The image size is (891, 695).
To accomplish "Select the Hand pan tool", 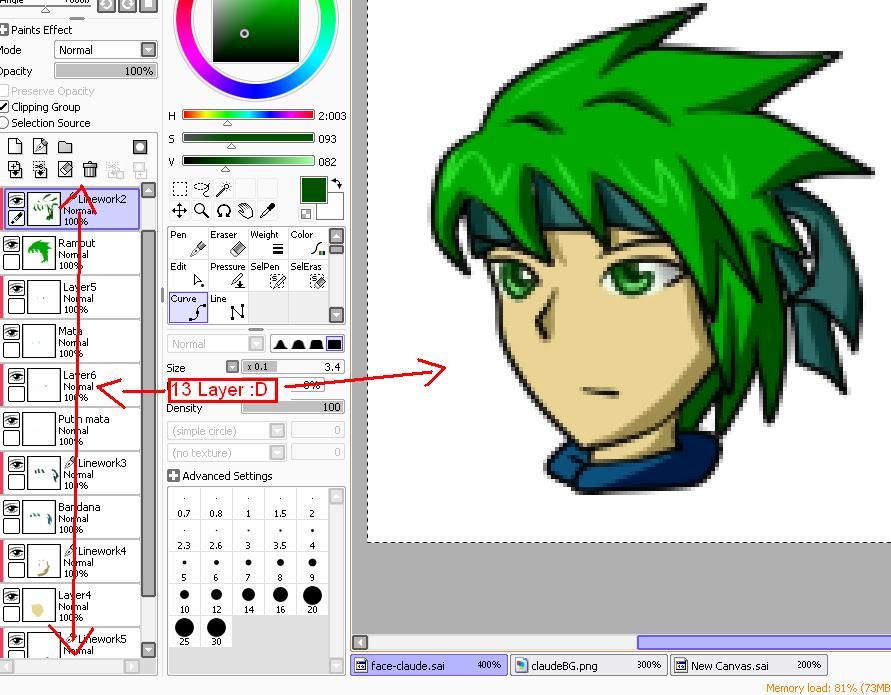I will (246, 211).
